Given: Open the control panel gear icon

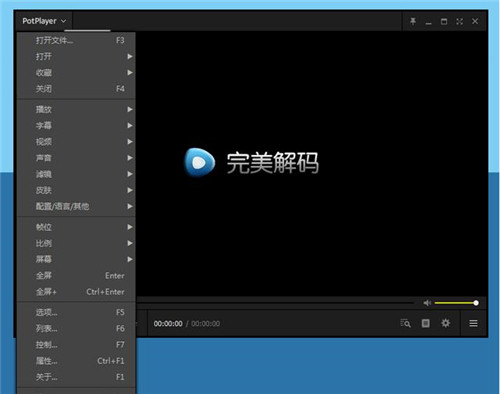Looking at the screenshot, I should (446, 323).
